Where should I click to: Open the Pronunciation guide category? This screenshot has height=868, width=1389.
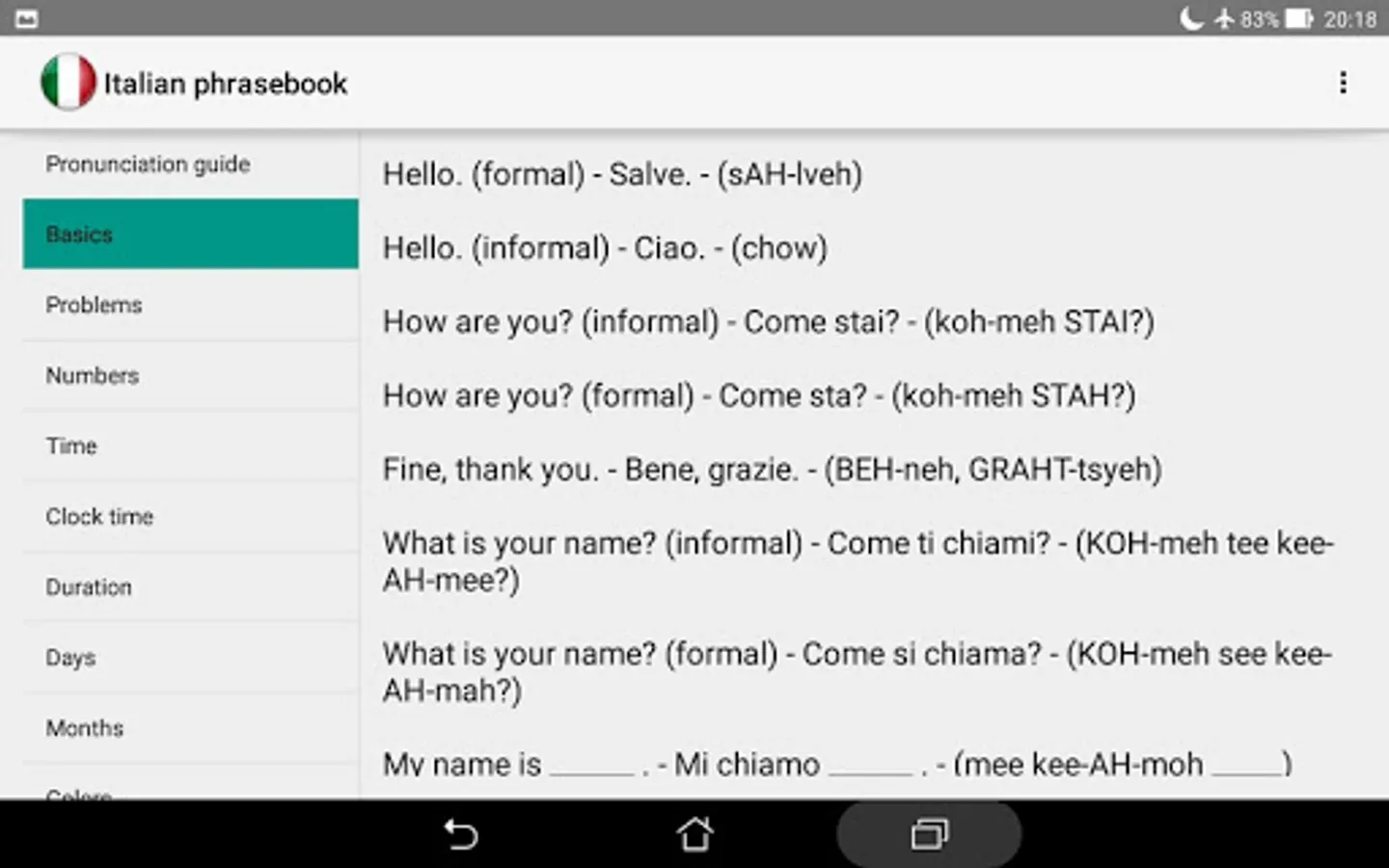pyautogui.click(x=191, y=164)
